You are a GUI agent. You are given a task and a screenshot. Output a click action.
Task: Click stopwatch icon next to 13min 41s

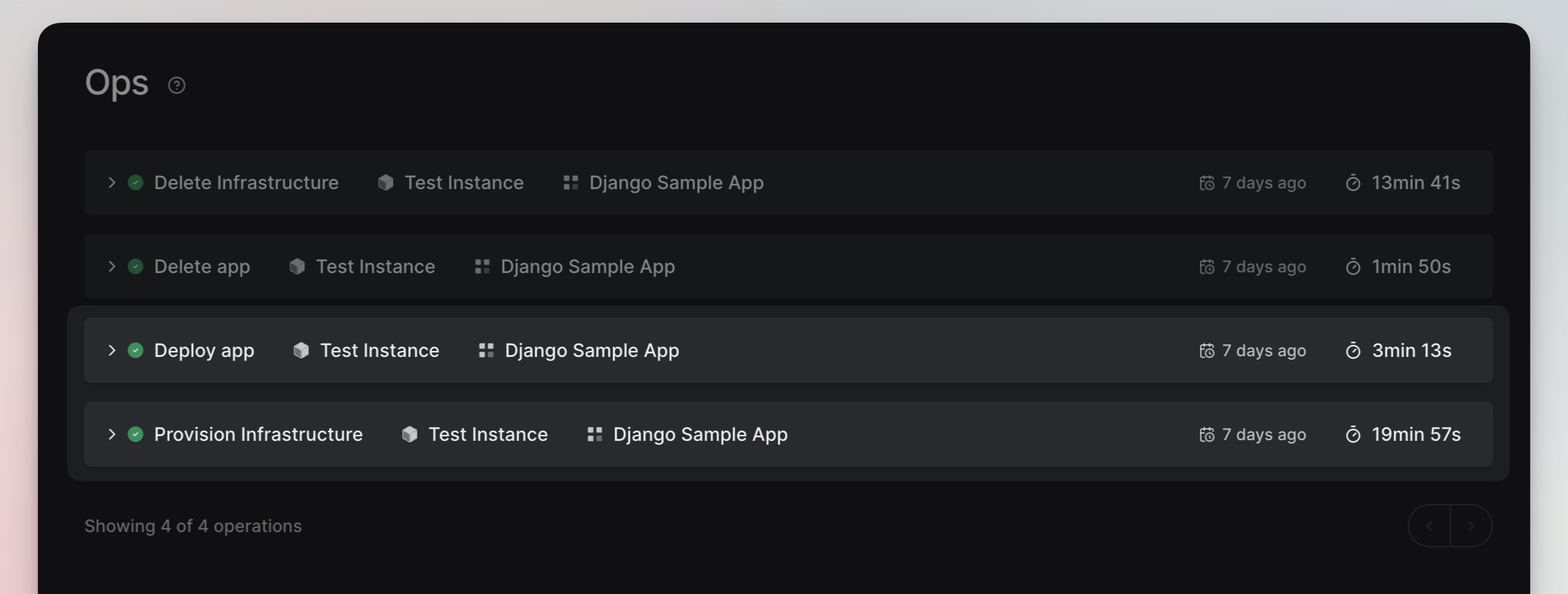click(x=1353, y=182)
